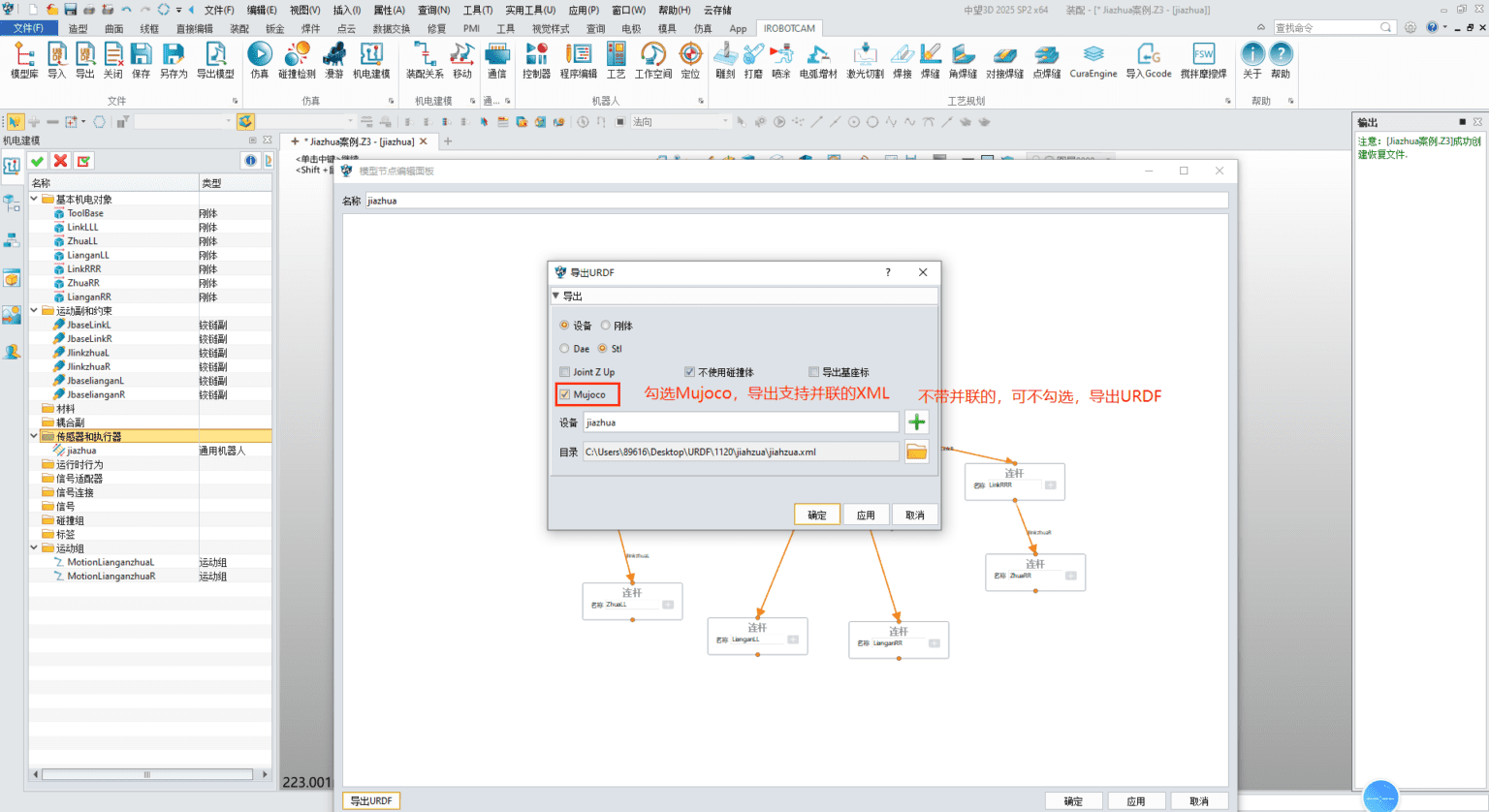The height and width of the screenshot is (812, 1489).
Task: Click the green plus add-device icon
Action: [917, 422]
